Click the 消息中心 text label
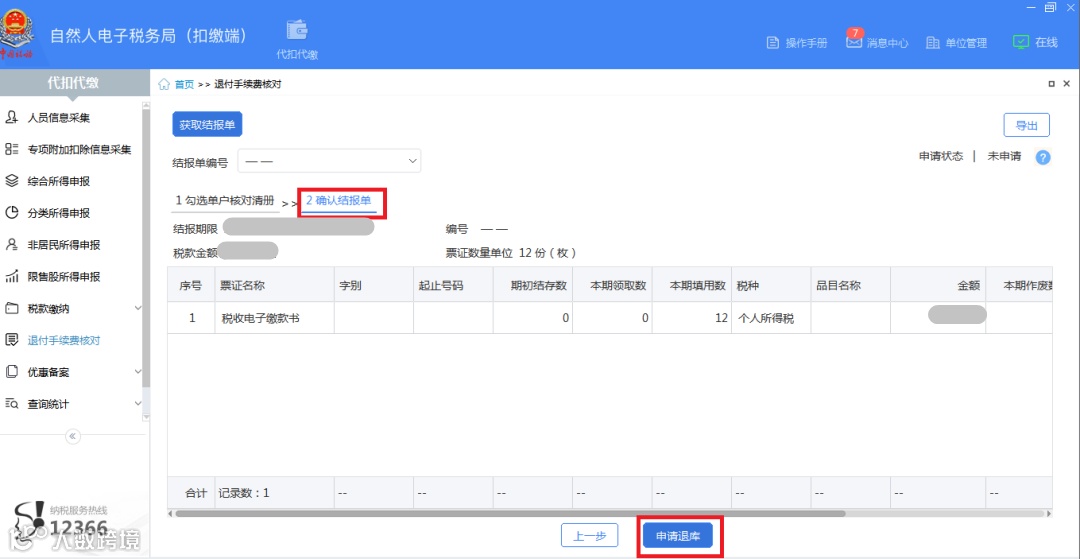The image size is (1080, 559). coord(887,43)
